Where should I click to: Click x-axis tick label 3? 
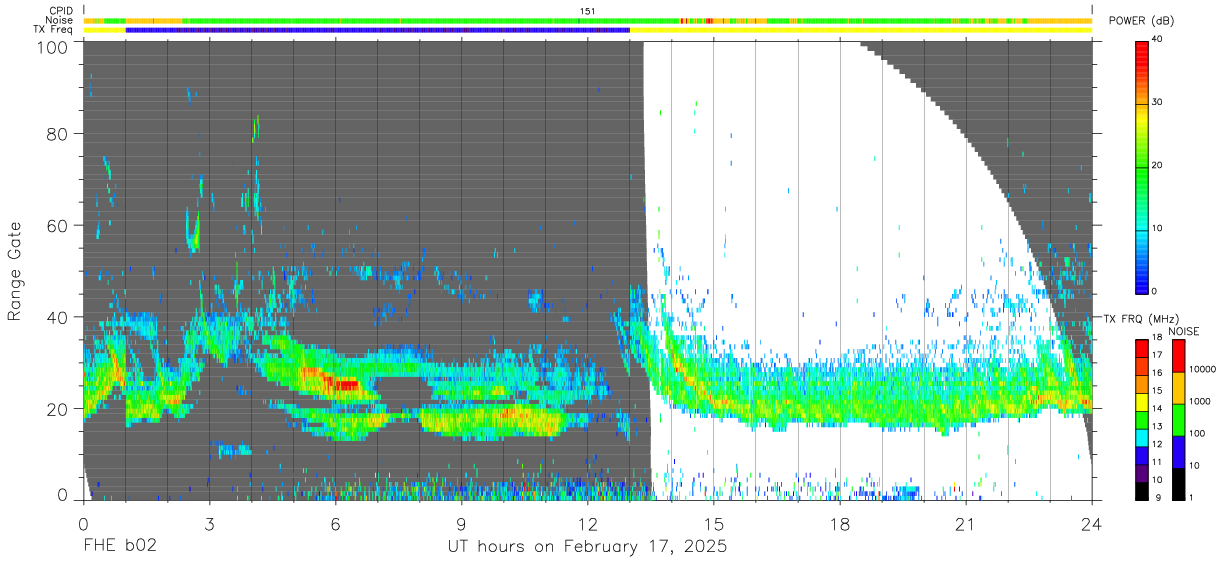click(x=209, y=523)
